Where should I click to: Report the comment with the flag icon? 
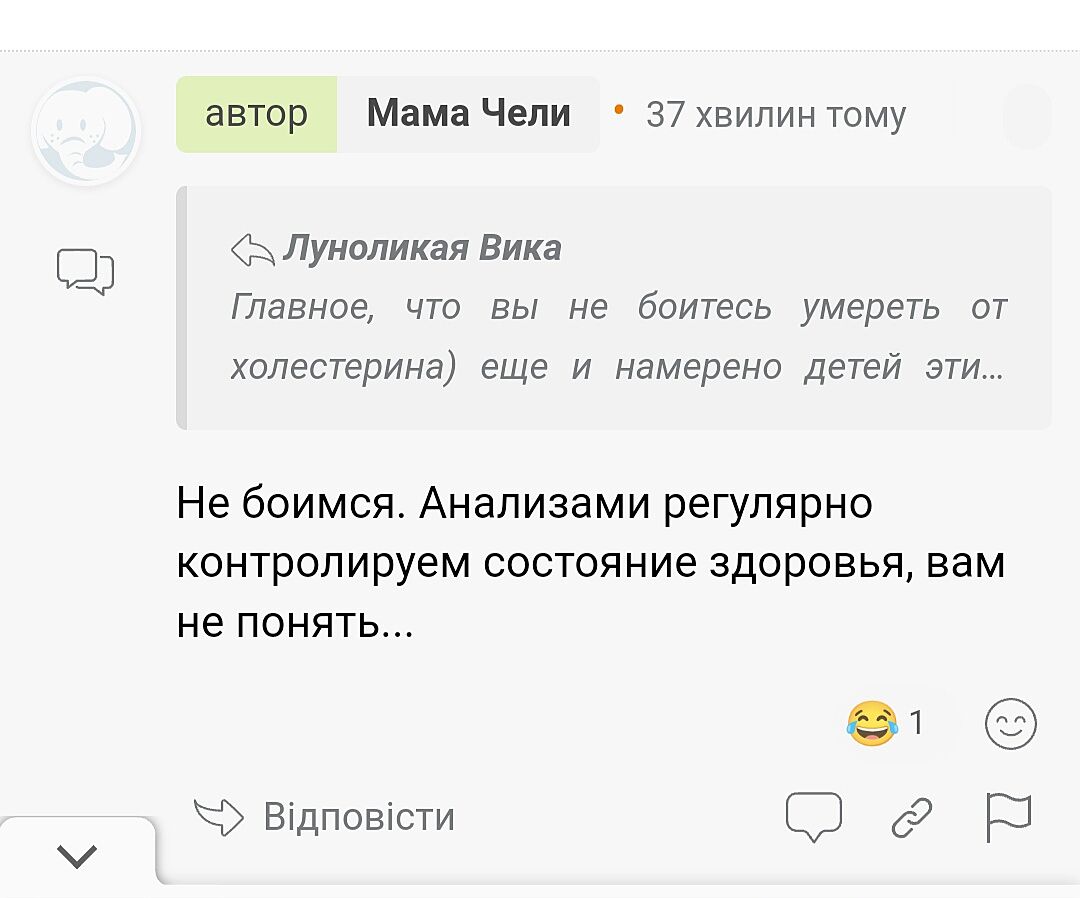click(1007, 818)
